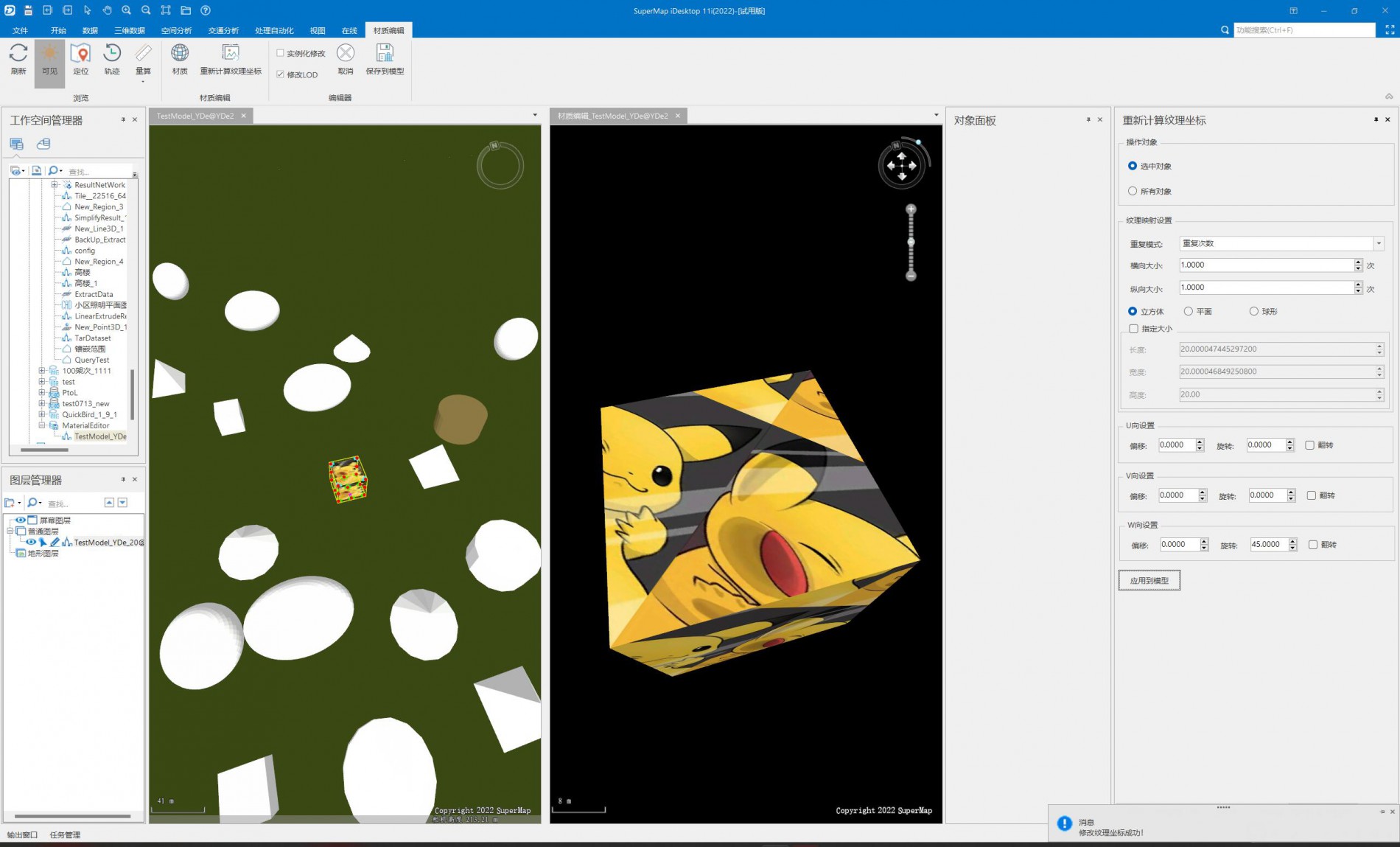Select the 选中对象 radio button

click(1133, 166)
